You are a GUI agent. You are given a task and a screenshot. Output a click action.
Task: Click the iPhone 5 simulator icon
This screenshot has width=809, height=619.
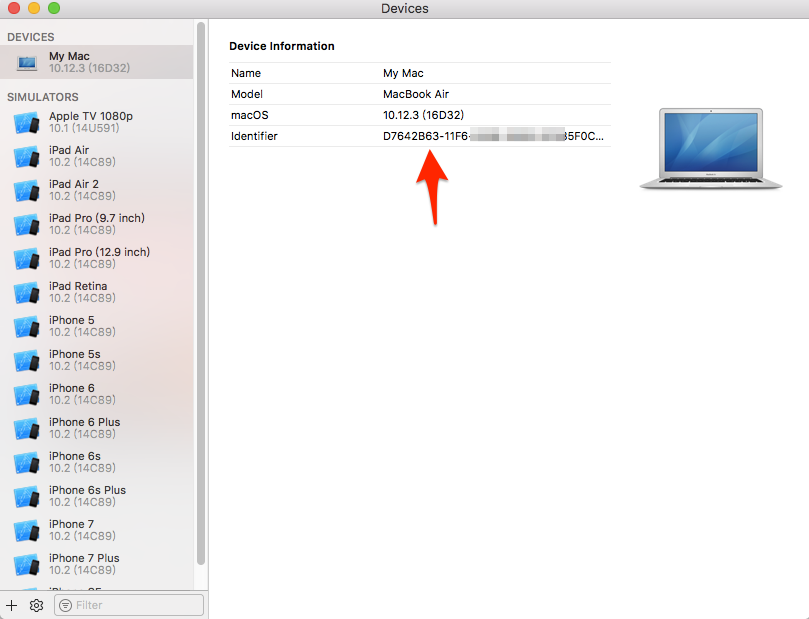coord(26,327)
